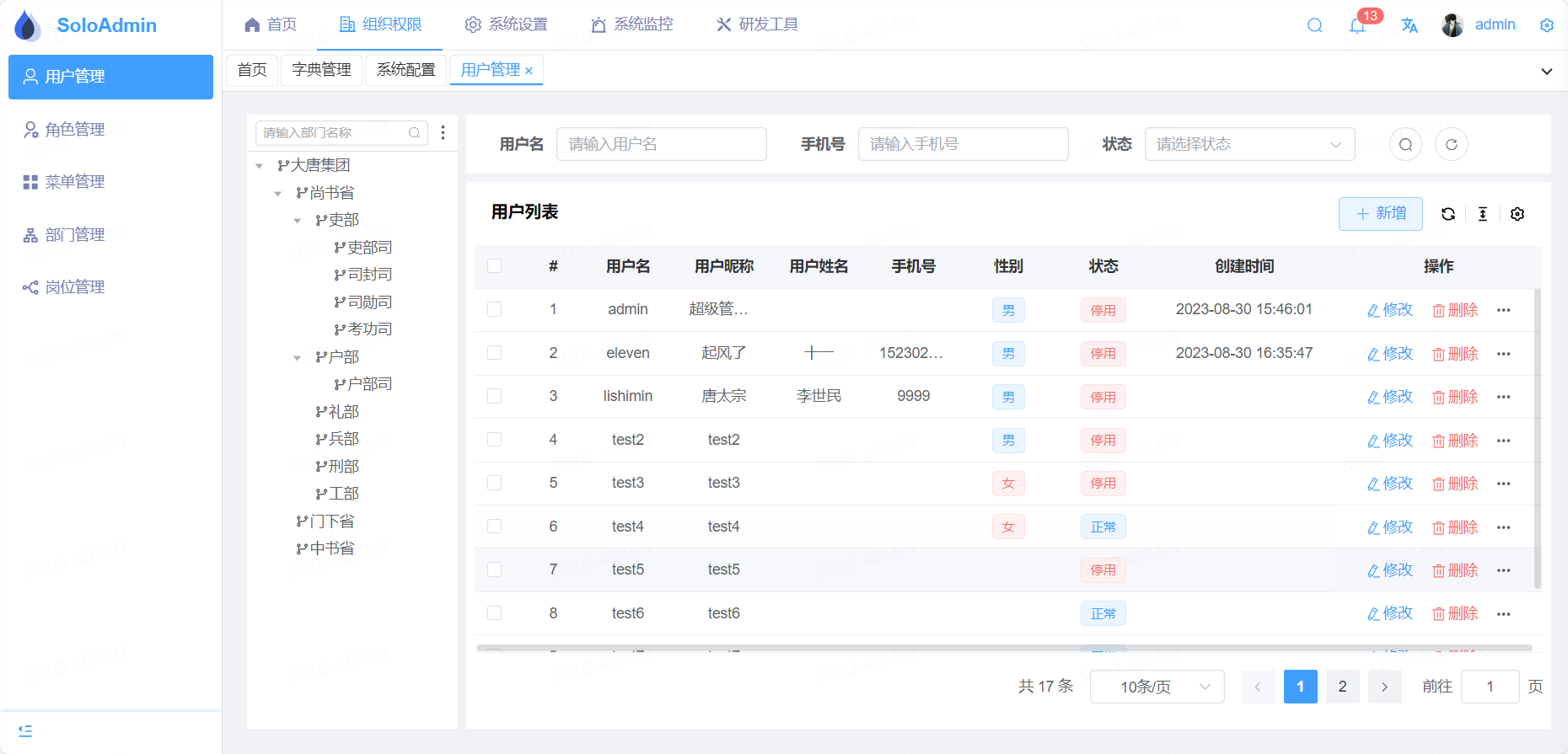Switch to the 字典管理 tab
Screen dimensions: 1568x754
point(321,69)
